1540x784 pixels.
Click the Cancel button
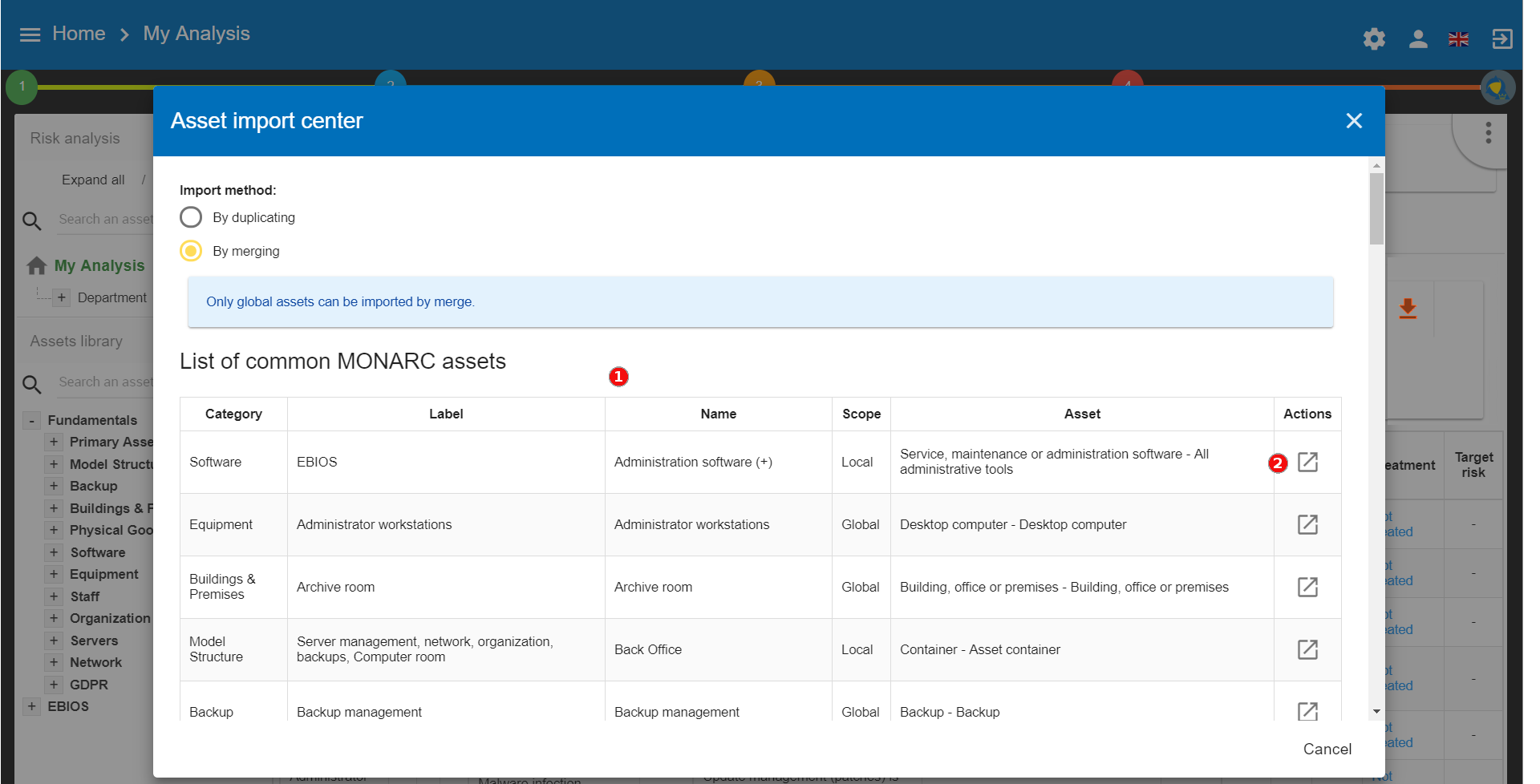pyautogui.click(x=1327, y=749)
